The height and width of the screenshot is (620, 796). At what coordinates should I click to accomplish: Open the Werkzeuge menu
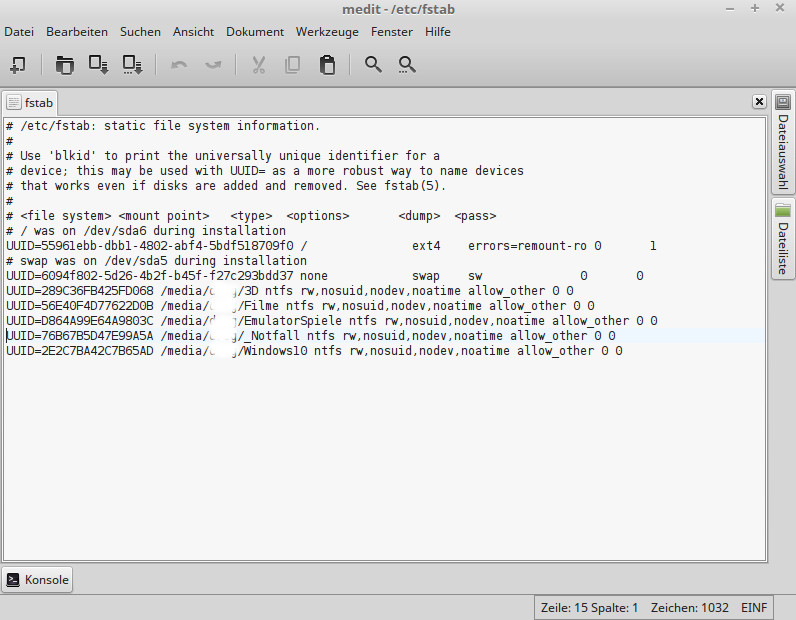(x=327, y=32)
